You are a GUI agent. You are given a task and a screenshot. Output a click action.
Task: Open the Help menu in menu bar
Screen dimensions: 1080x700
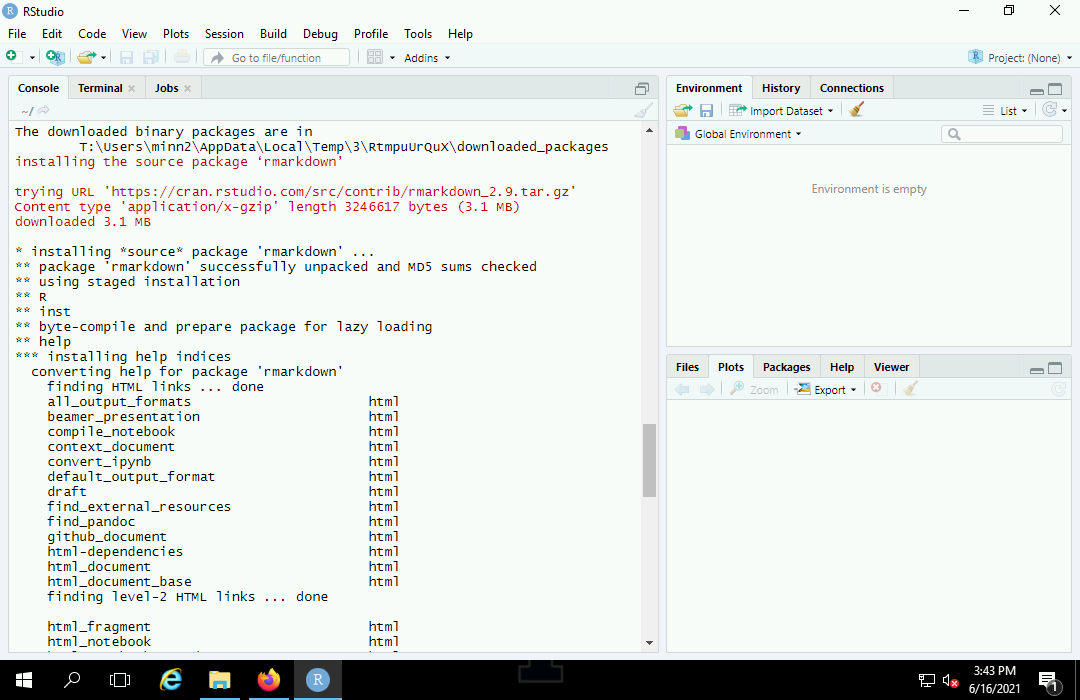(460, 34)
